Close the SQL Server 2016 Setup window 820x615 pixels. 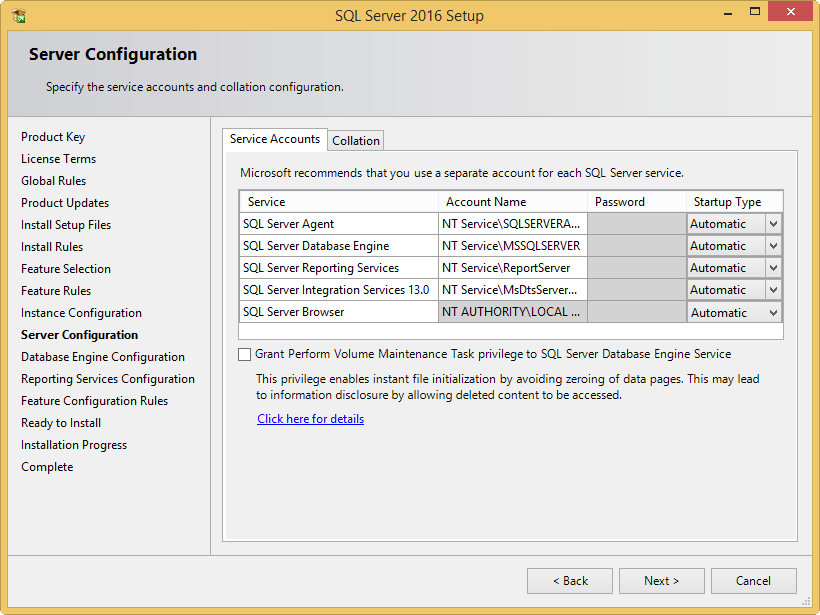click(x=790, y=12)
